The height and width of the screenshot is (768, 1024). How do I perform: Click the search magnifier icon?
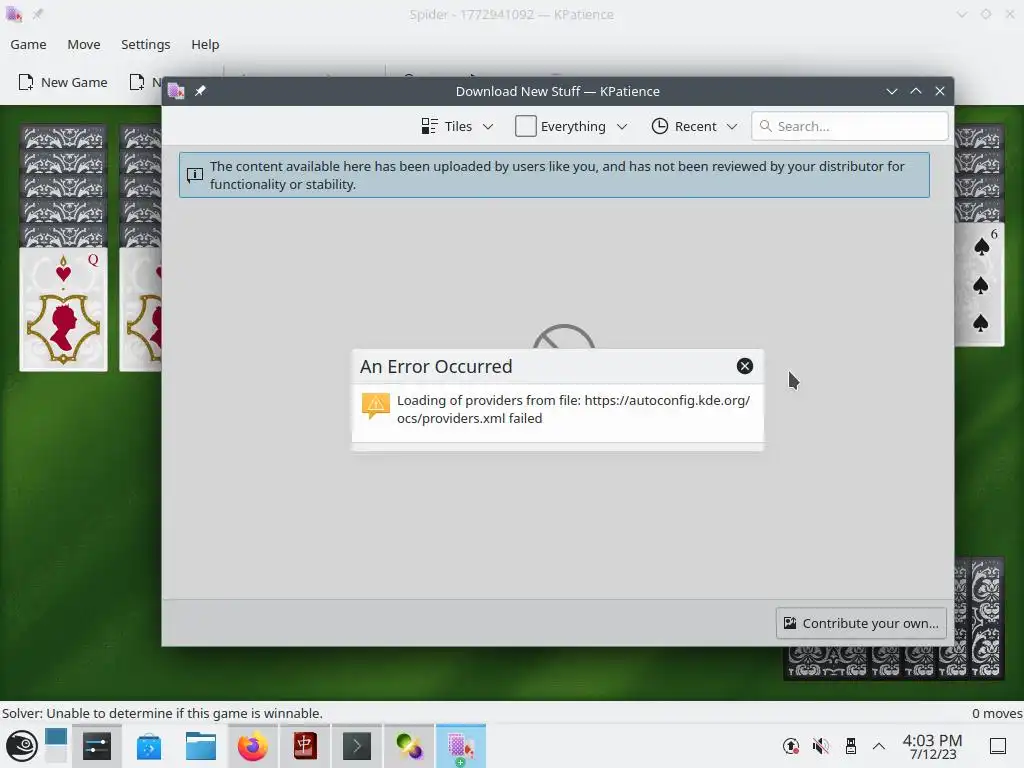tap(765, 126)
